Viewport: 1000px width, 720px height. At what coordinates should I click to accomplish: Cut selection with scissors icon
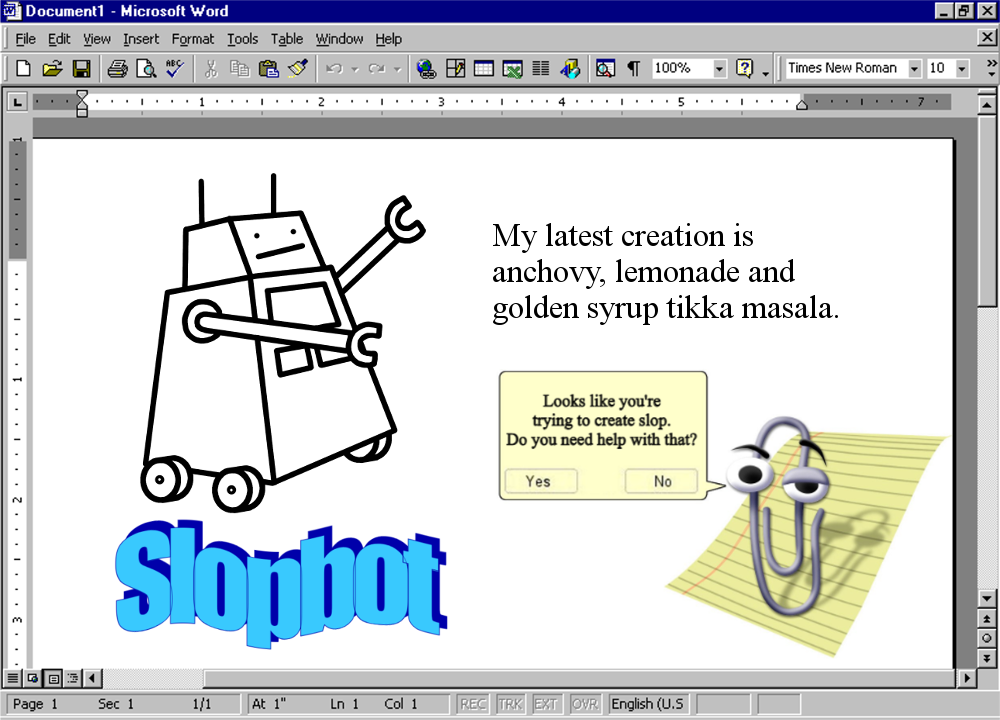click(210, 68)
